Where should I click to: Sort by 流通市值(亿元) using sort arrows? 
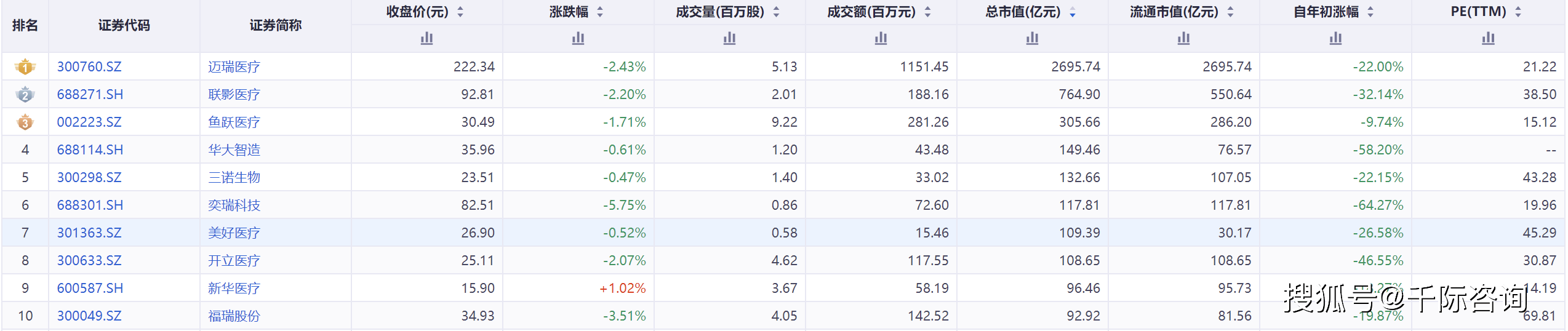[1230, 12]
